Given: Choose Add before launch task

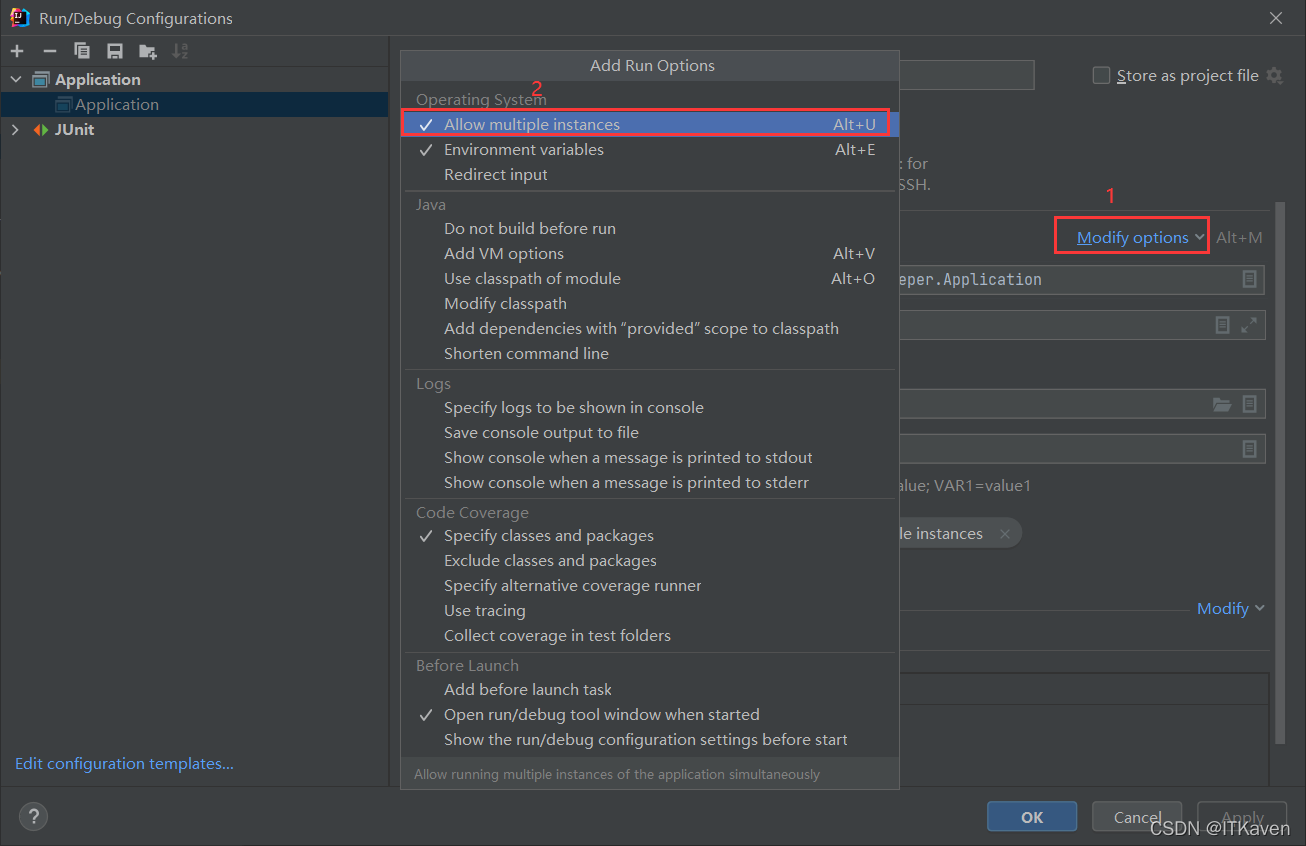Looking at the screenshot, I should point(650,690).
